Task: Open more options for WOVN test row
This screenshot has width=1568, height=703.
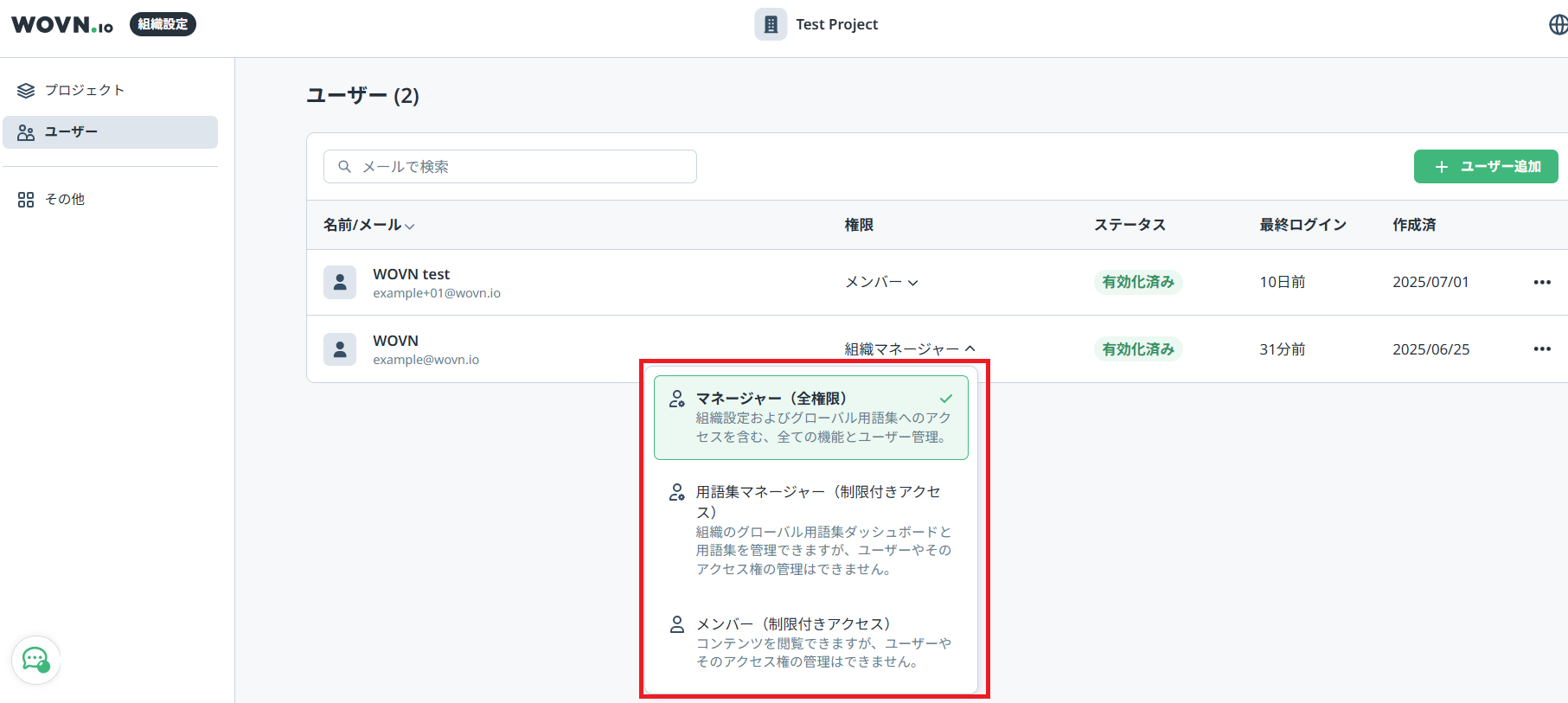Action: (x=1542, y=282)
